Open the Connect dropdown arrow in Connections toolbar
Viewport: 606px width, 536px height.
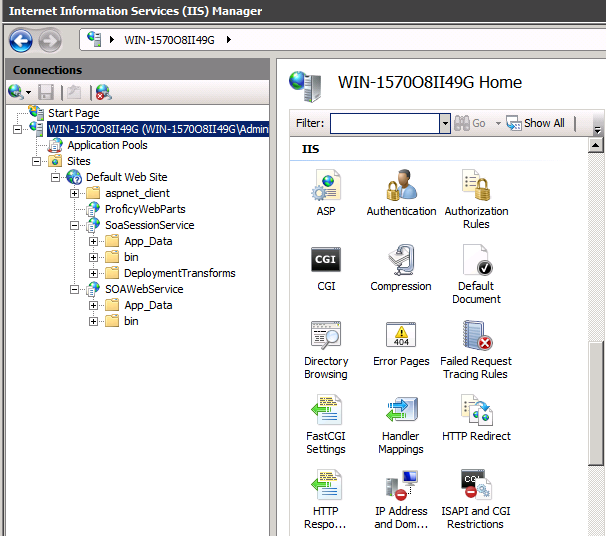(x=28, y=92)
